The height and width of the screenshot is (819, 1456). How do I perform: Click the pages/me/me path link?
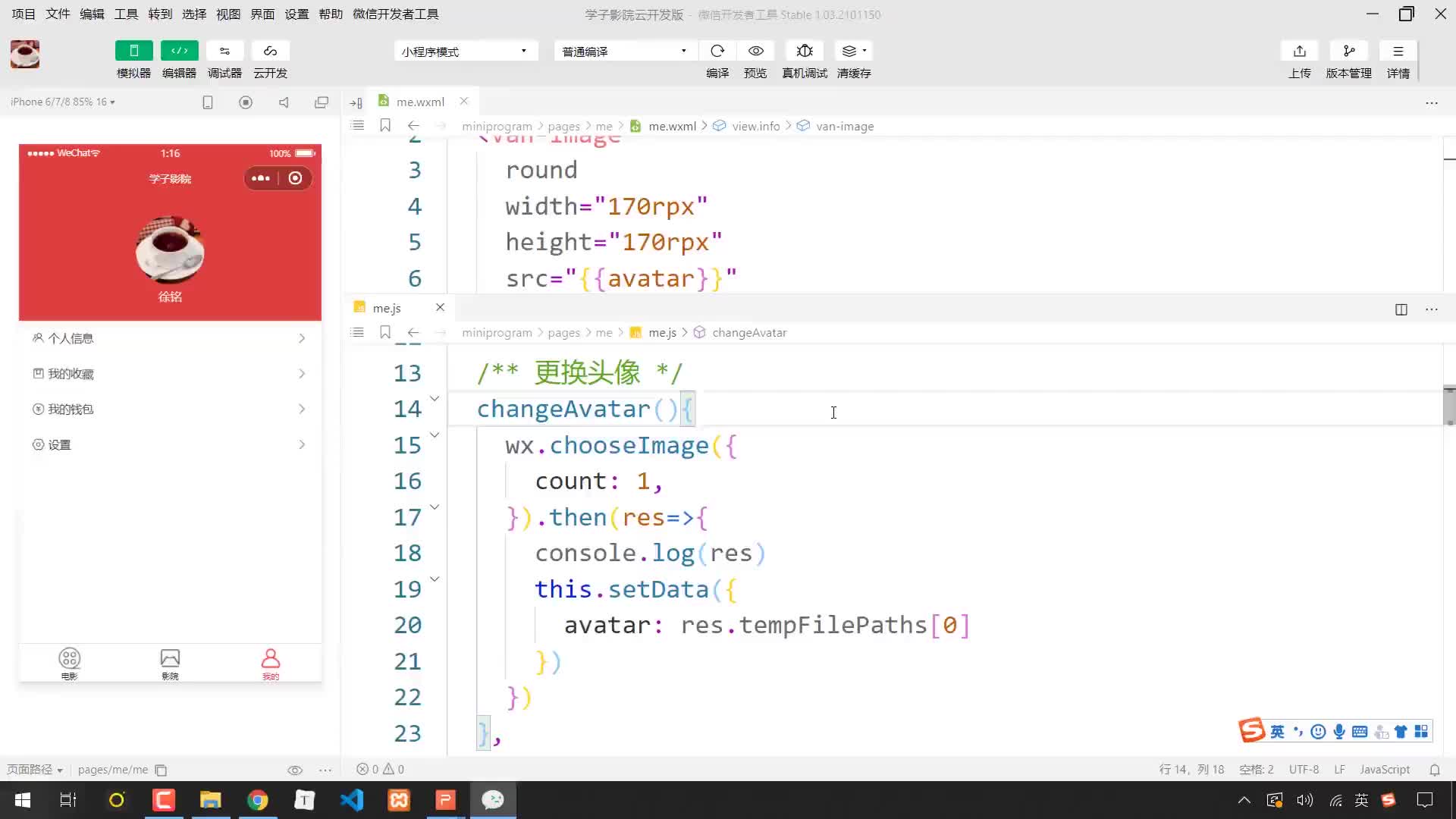coord(113,769)
